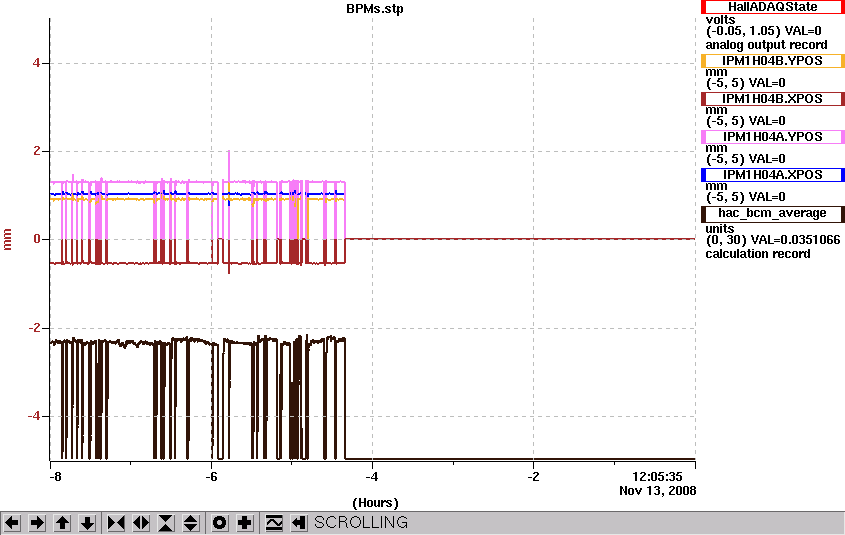845x535 pixels.
Task: Click the -4 tick label on time axis
Action: [372, 477]
